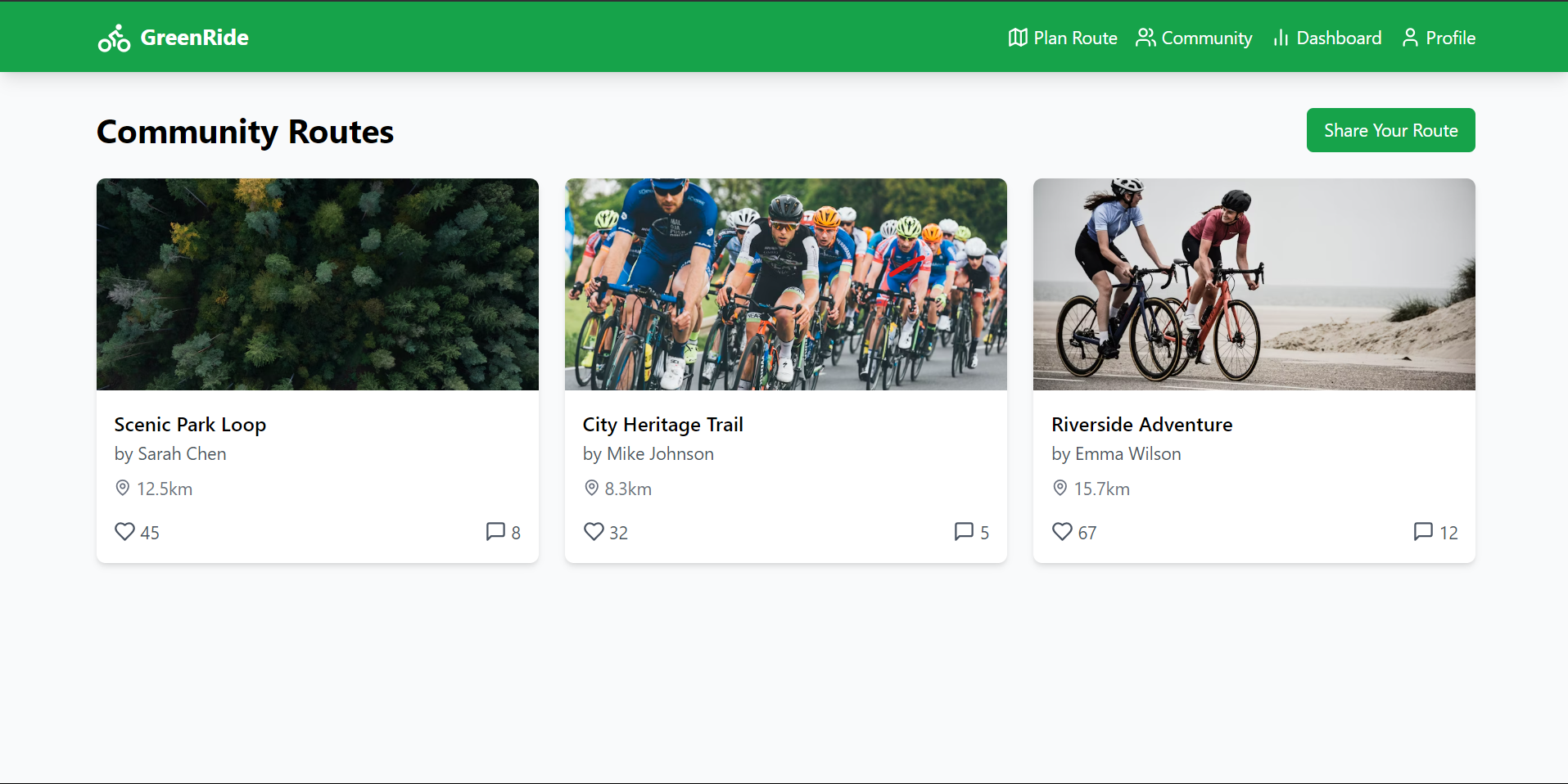Viewport: 1568px width, 784px height.
Task: Open the City Heritage Trail title
Action: click(662, 425)
